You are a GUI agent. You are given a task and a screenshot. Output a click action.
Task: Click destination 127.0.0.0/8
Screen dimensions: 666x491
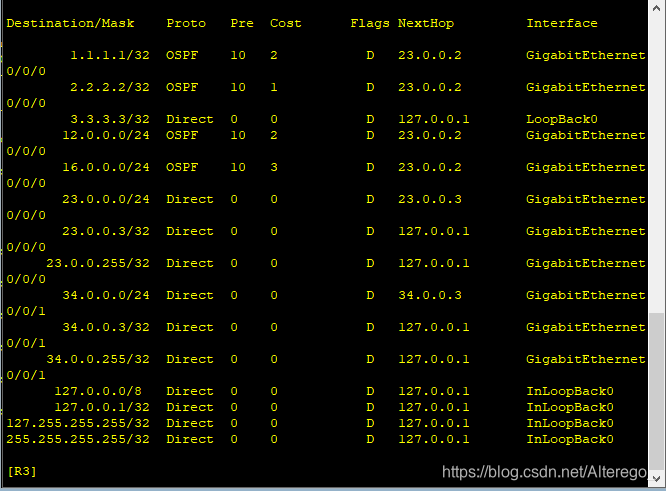click(x=98, y=391)
